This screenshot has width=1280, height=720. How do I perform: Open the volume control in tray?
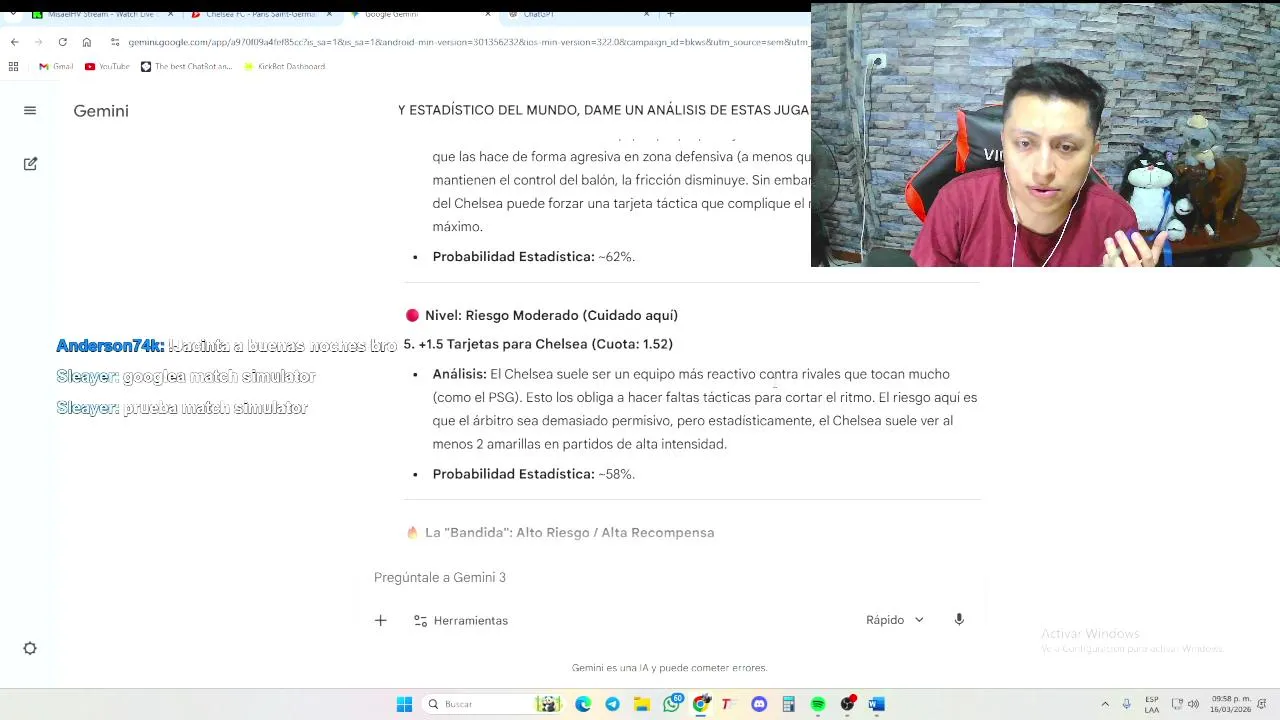[x=1194, y=704]
